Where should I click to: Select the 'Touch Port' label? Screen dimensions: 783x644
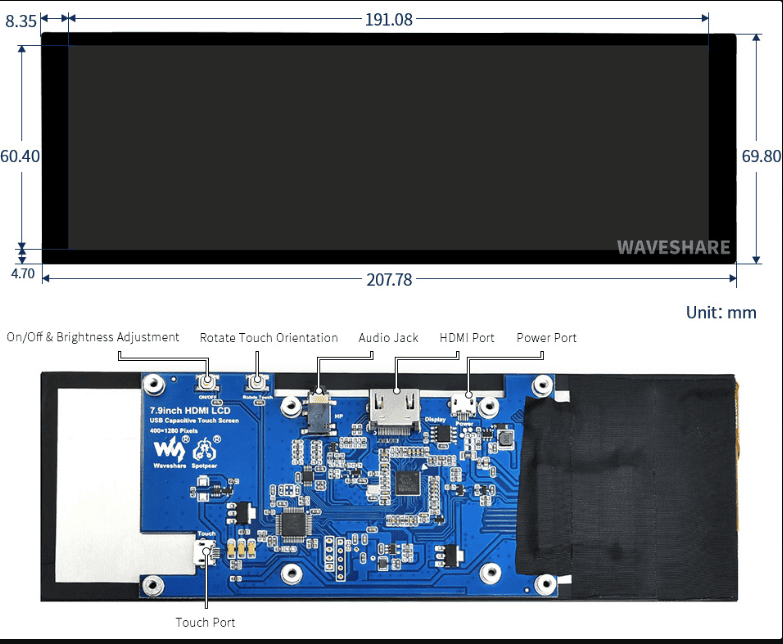pos(205,623)
